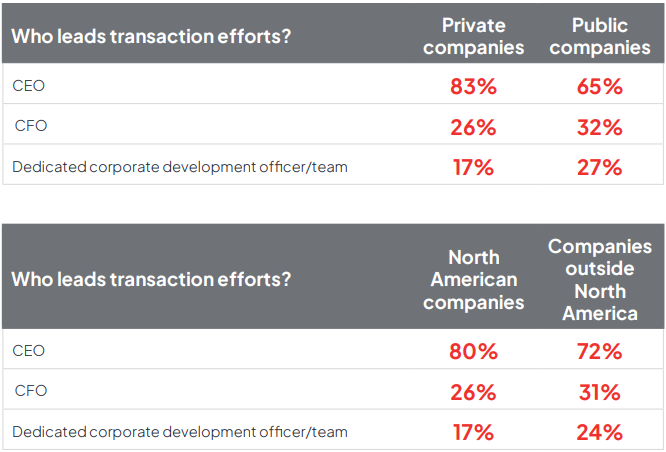The width and height of the screenshot is (666, 452).
Task: Click the 31% CFO value outside North America
Action: pos(599,391)
